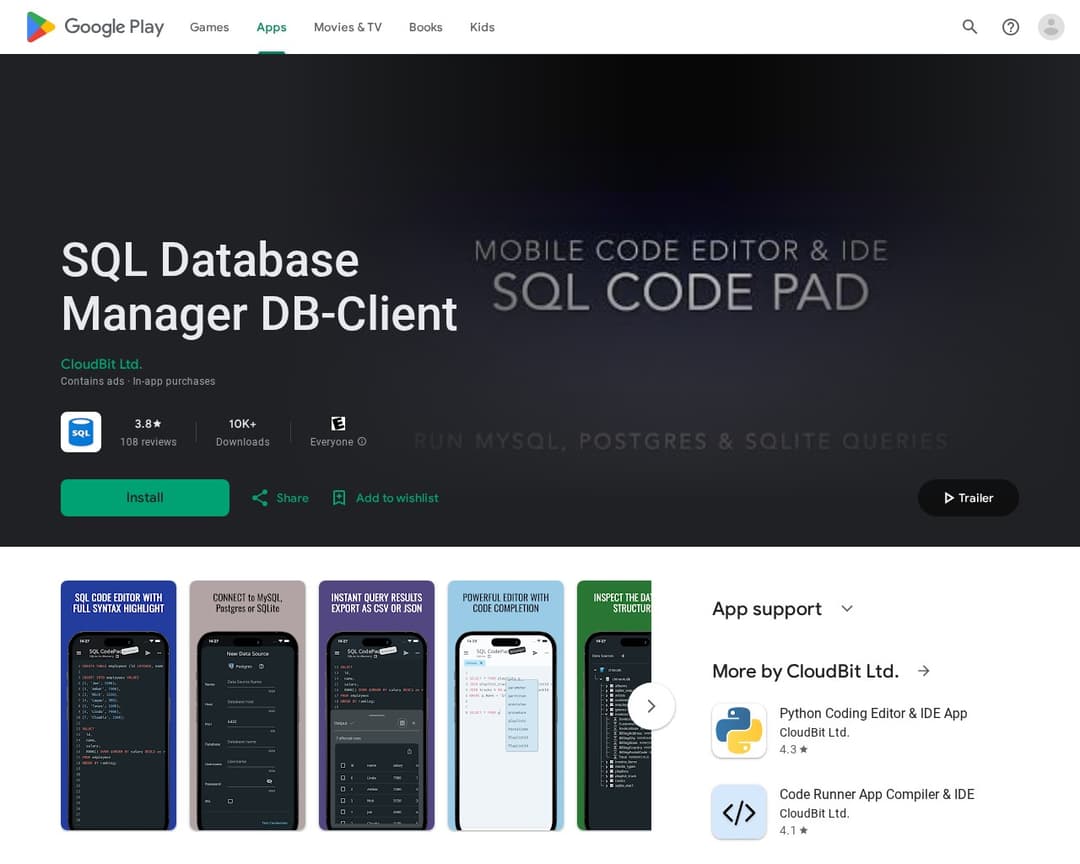
Task: Open the Games tab
Action: [x=209, y=27]
